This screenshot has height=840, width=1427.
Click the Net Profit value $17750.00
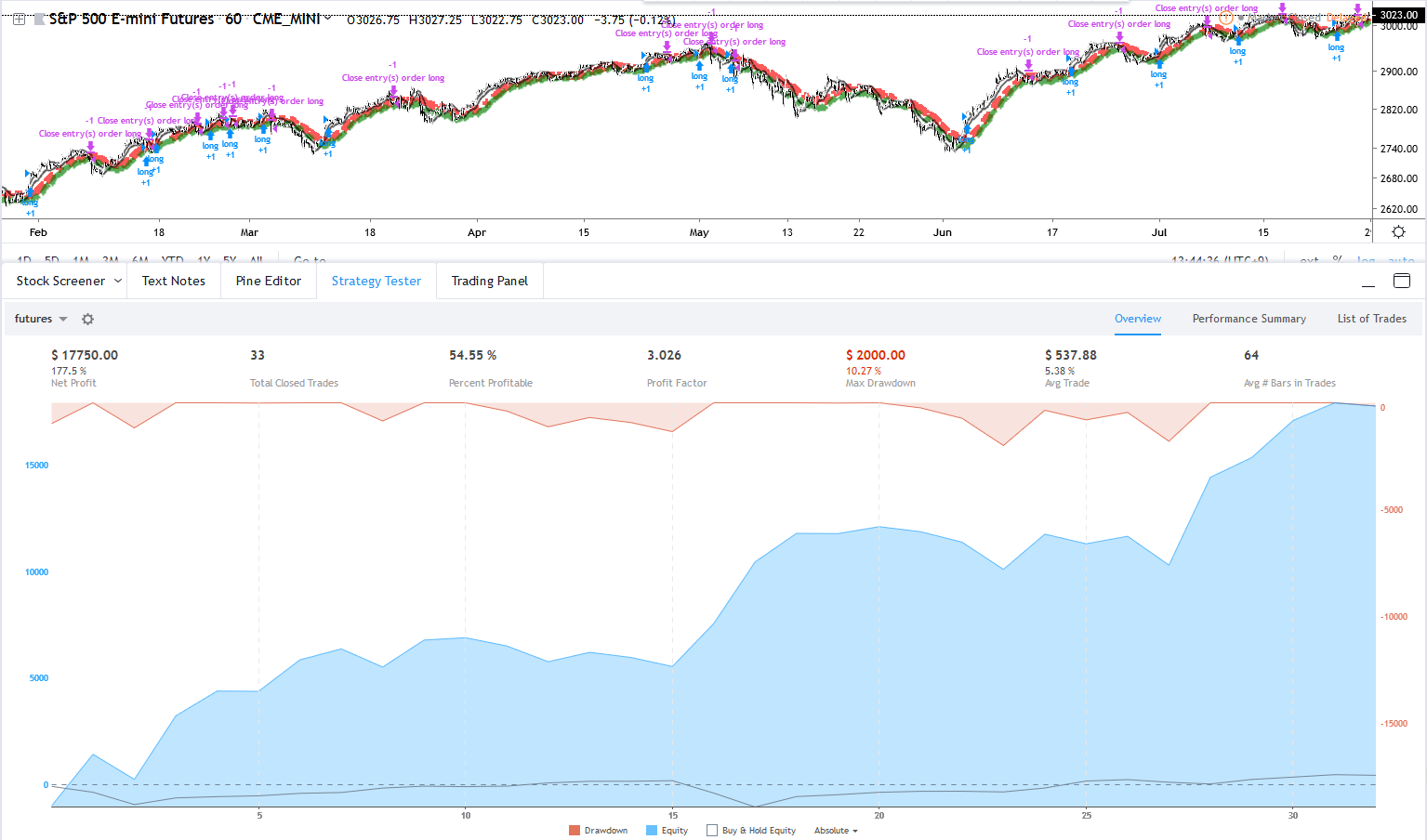click(85, 355)
